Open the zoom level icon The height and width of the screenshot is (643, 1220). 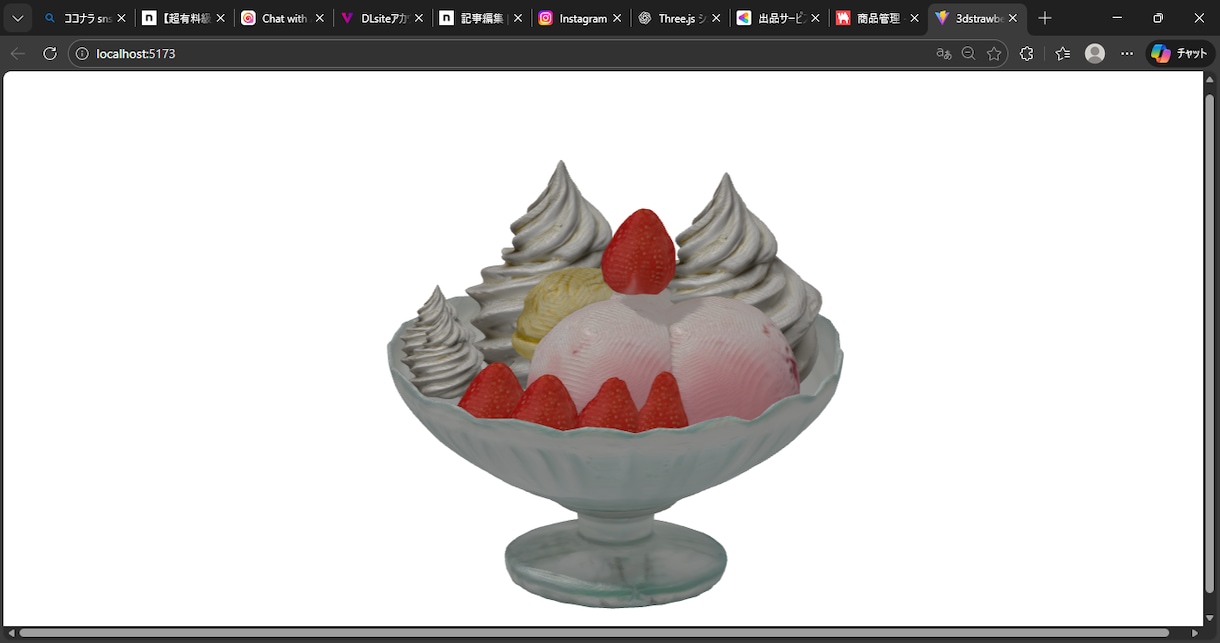968,54
